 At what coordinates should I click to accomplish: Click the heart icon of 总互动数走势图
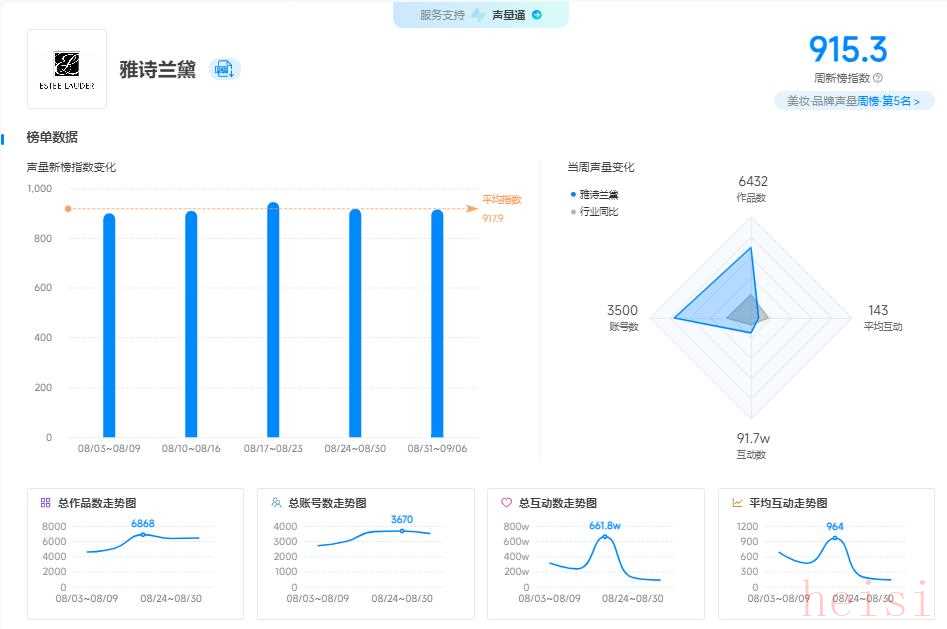(507, 503)
